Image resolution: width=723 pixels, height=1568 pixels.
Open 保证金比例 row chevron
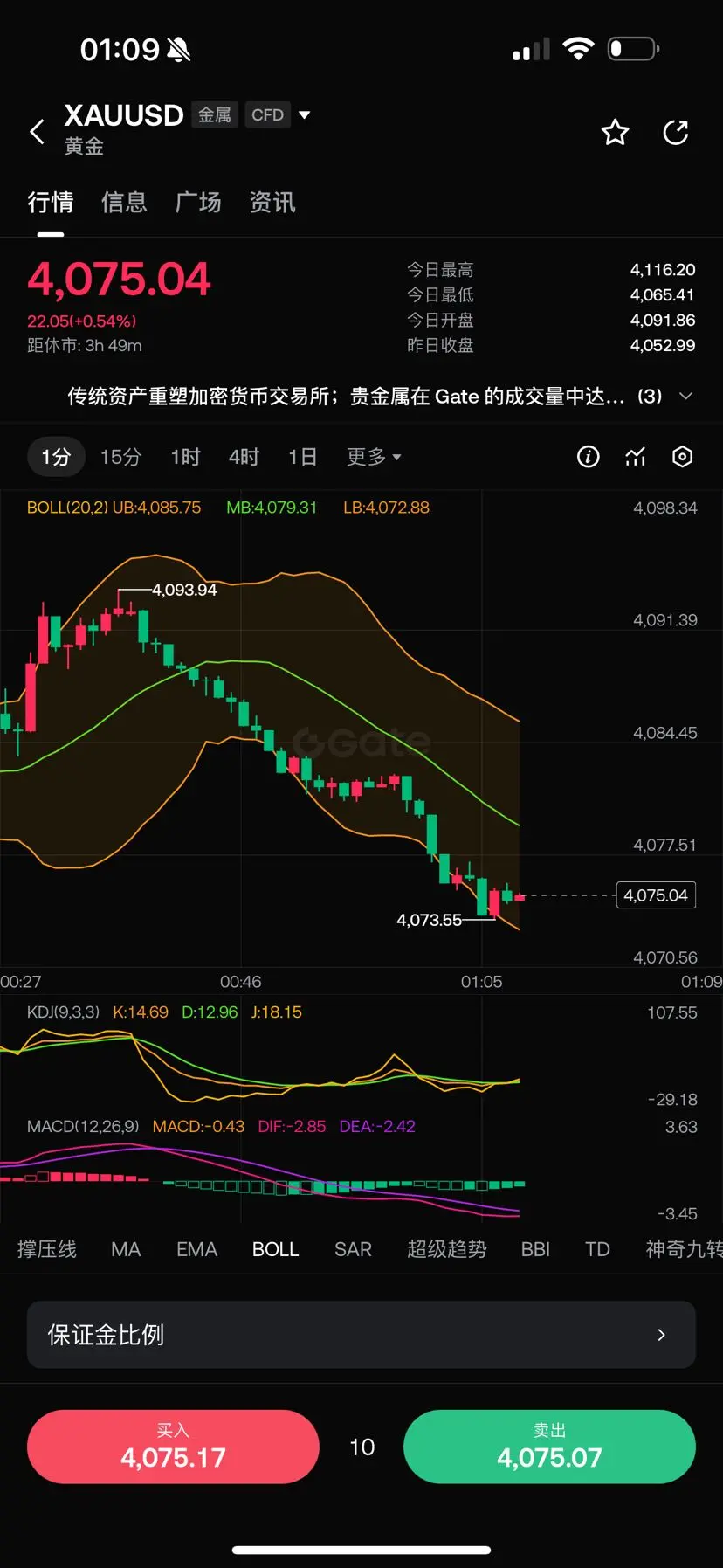coord(661,1335)
